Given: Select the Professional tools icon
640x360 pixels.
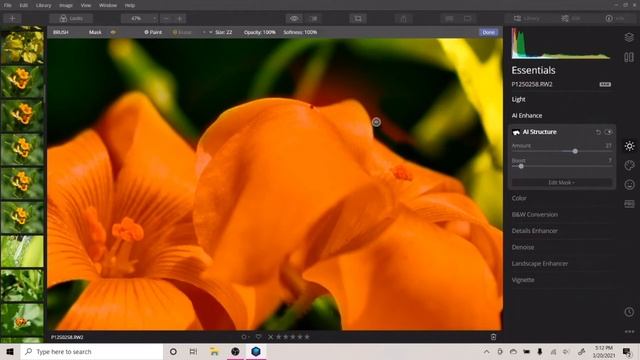Looking at the screenshot, I should point(629,204).
